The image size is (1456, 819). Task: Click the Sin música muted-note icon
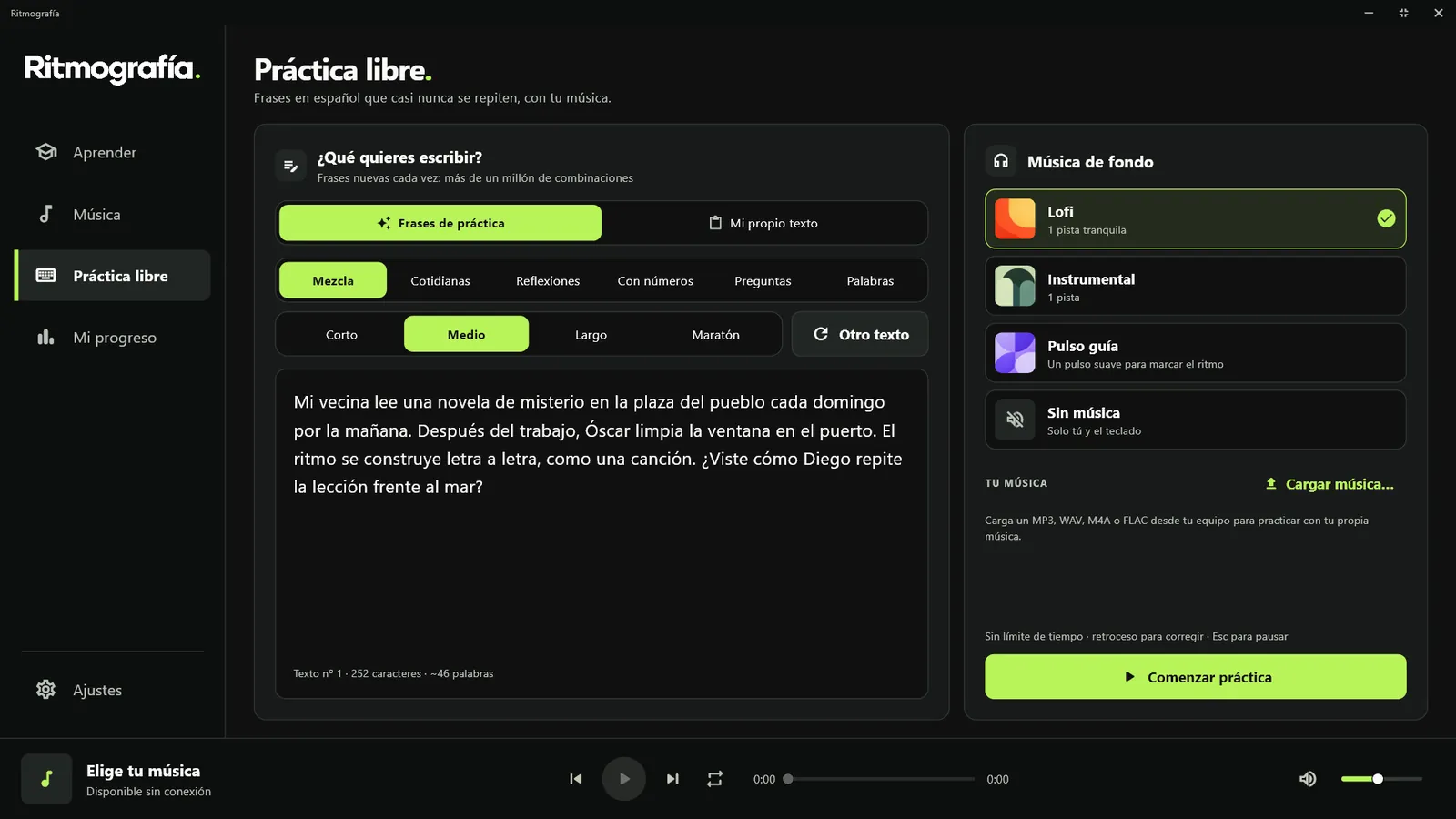pos(1015,420)
